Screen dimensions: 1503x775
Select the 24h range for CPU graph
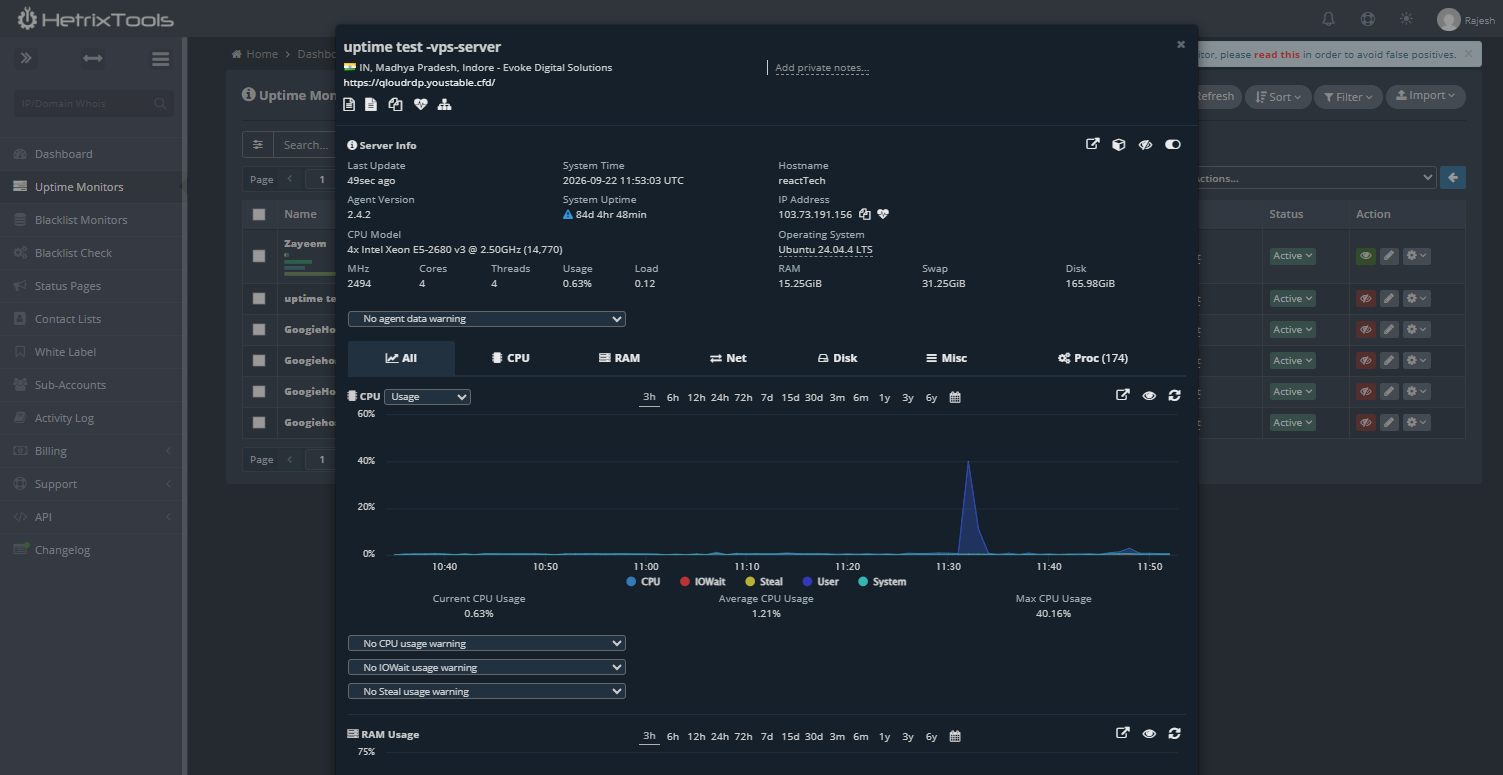720,398
